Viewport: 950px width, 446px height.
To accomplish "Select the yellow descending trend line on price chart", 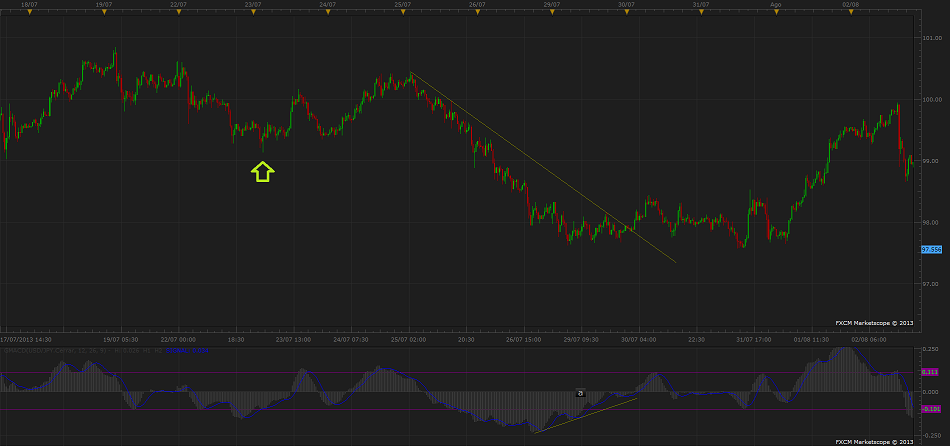I will (540, 165).
